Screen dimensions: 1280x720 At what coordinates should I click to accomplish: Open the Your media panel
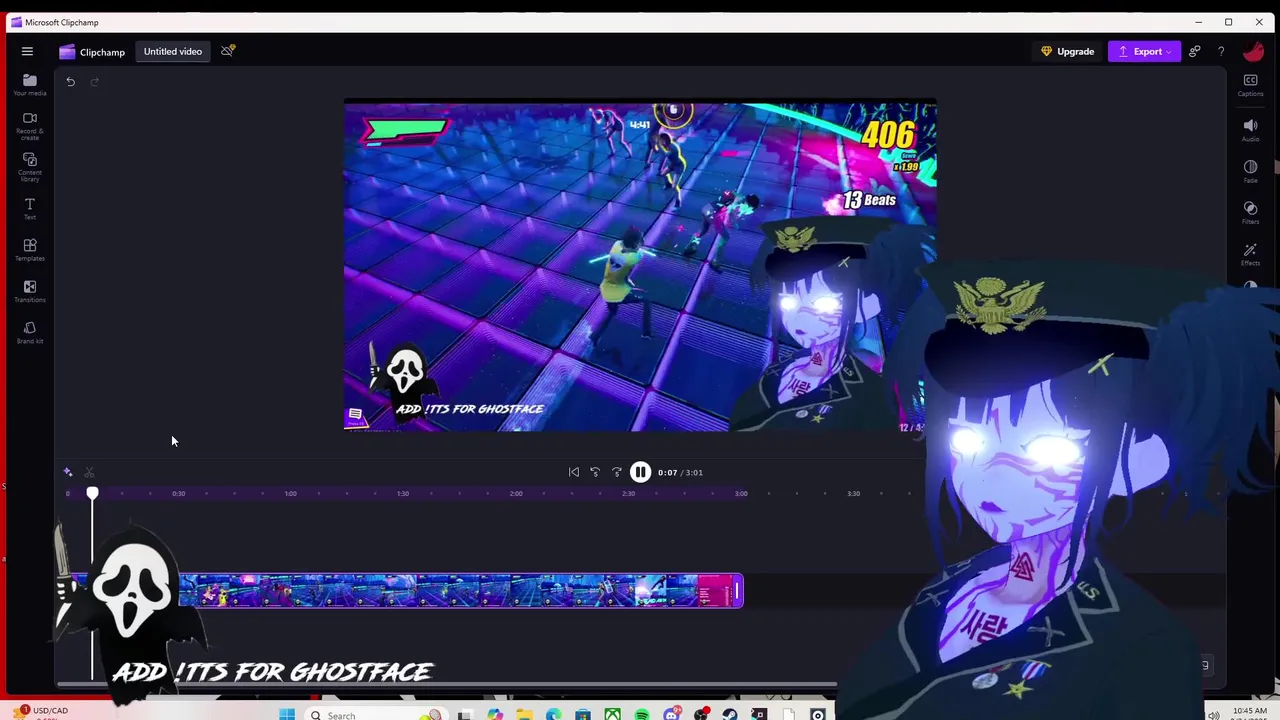click(x=30, y=85)
